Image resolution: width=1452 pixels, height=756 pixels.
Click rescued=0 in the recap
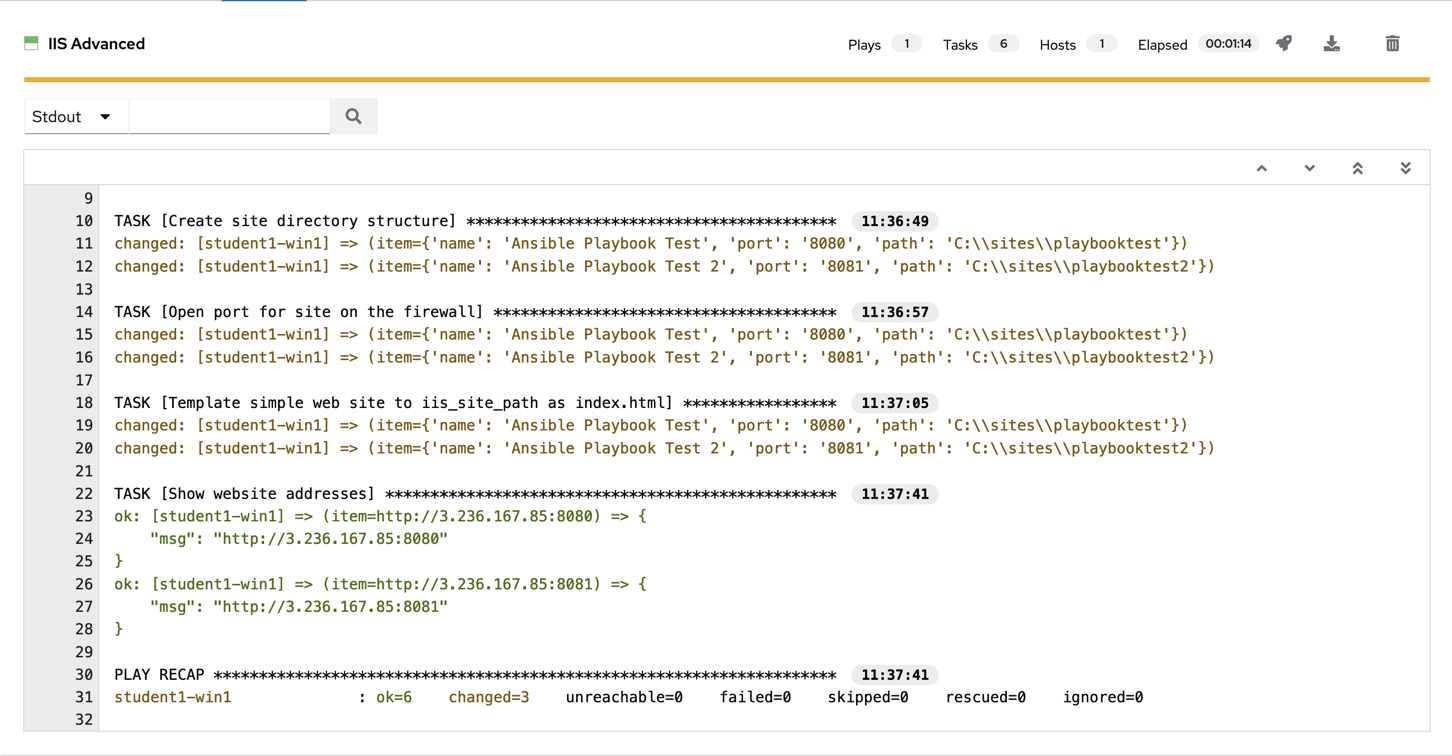[x=986, y=698]
